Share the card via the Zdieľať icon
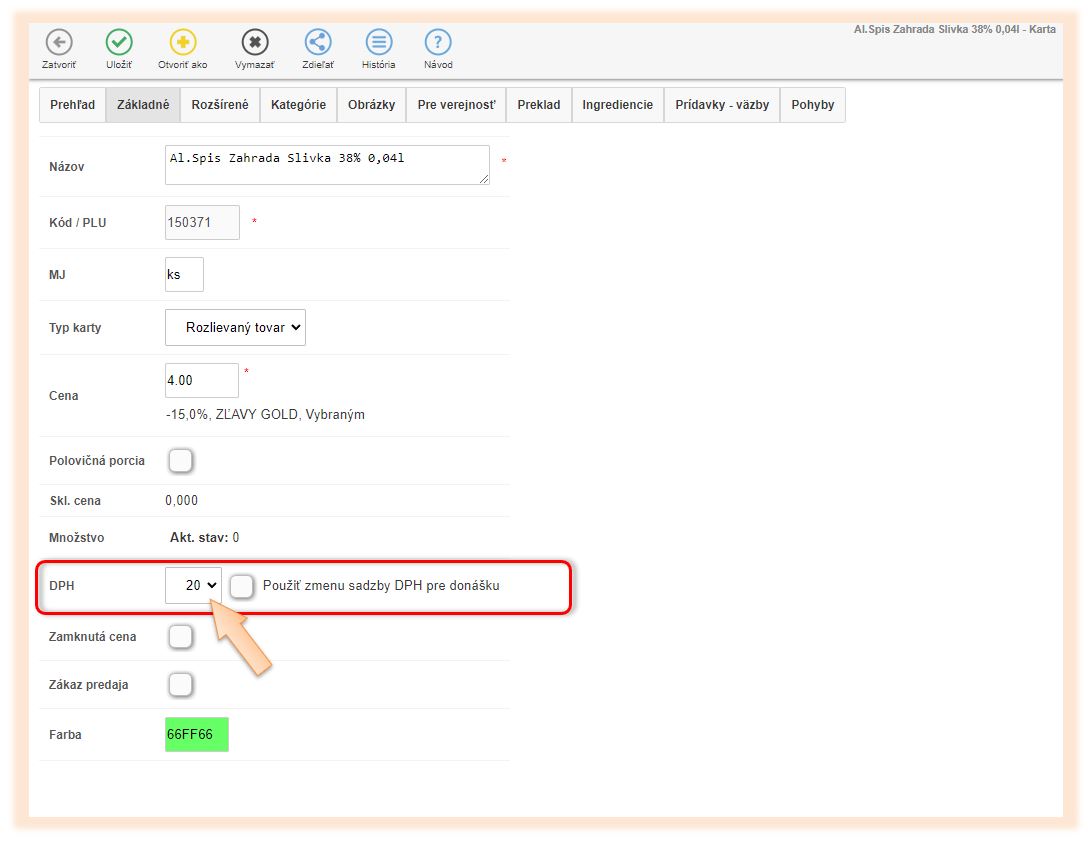Screen dimensions: 1090x850 tap(318, 42)
